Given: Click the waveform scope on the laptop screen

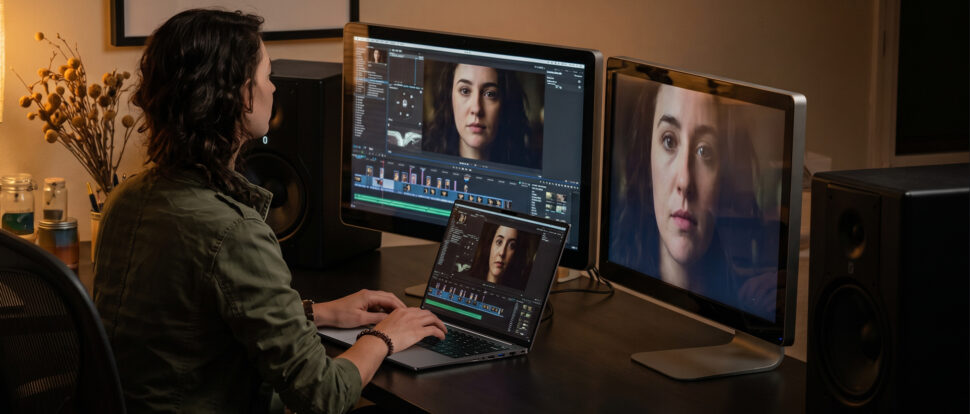Looking at the screenshot, I should [x=463, y=267].
